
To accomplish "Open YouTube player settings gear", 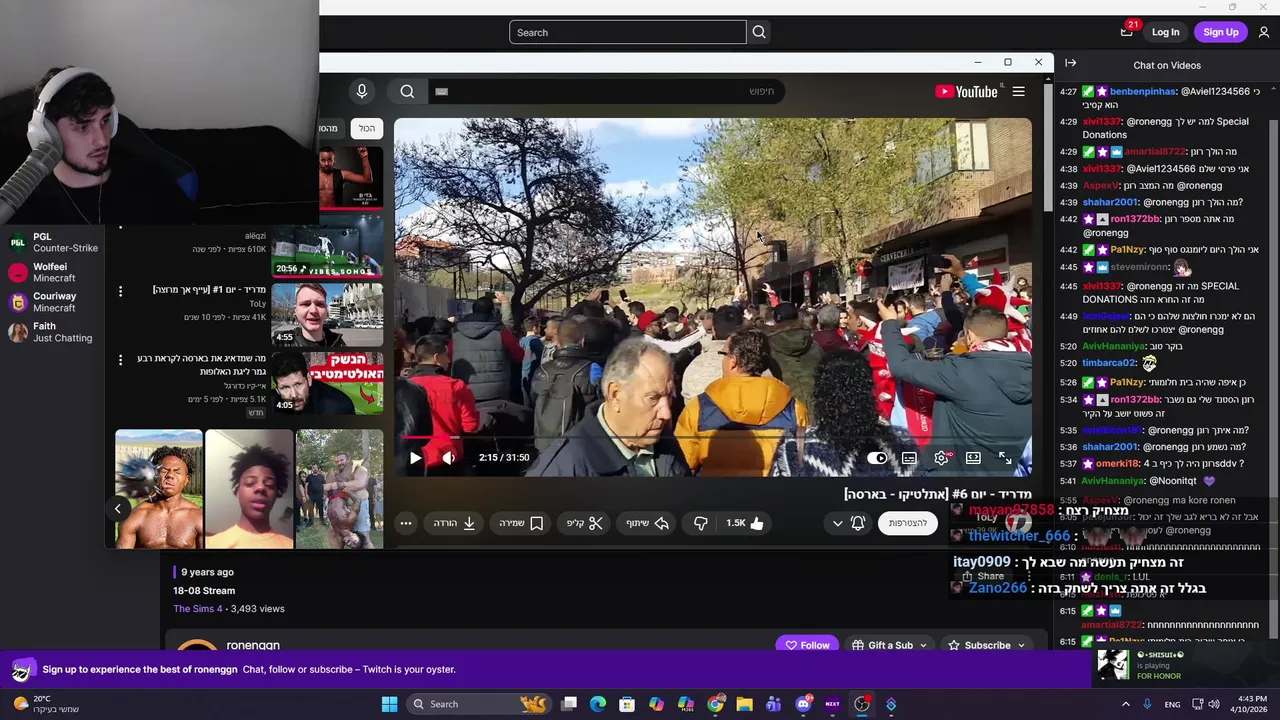I will [941, 458].
